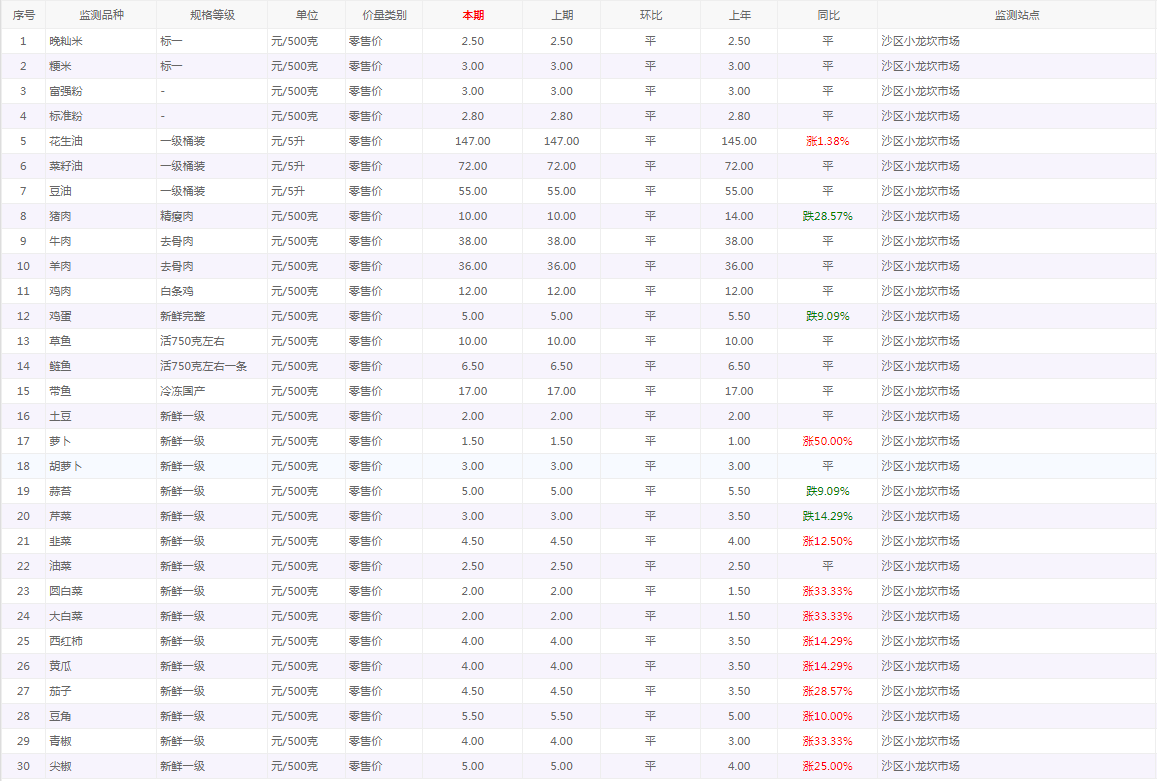Select the 监测品种 column header
The height and width of the screenshot is (781, 1157).
pyautogui.click(x=100, y=15)
